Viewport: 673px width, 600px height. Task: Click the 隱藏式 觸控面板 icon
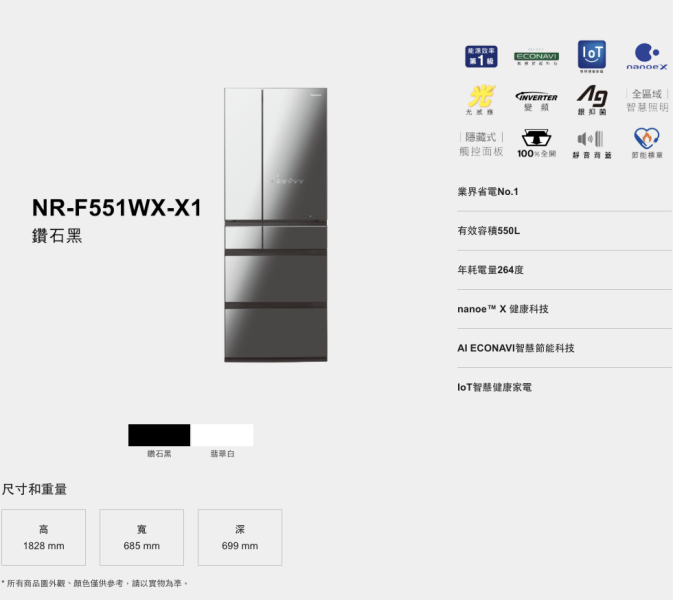point(481,144)
